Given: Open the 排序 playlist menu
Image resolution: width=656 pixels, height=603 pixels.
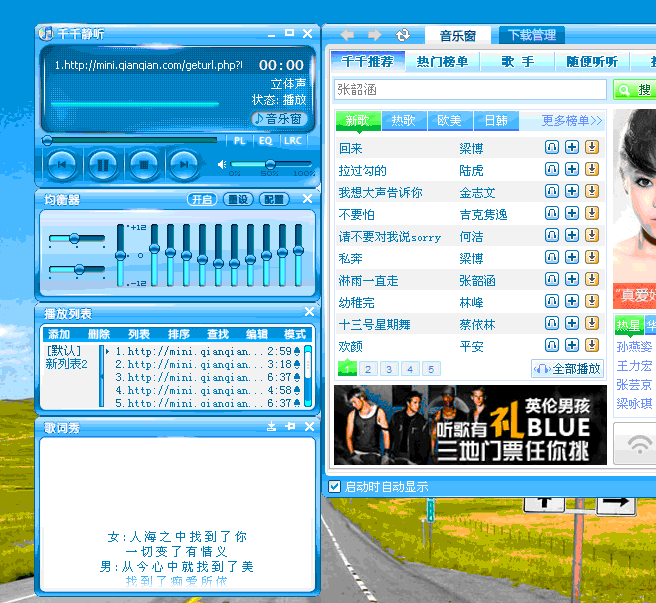Looking at the screenshot, I should coord(179,334).
